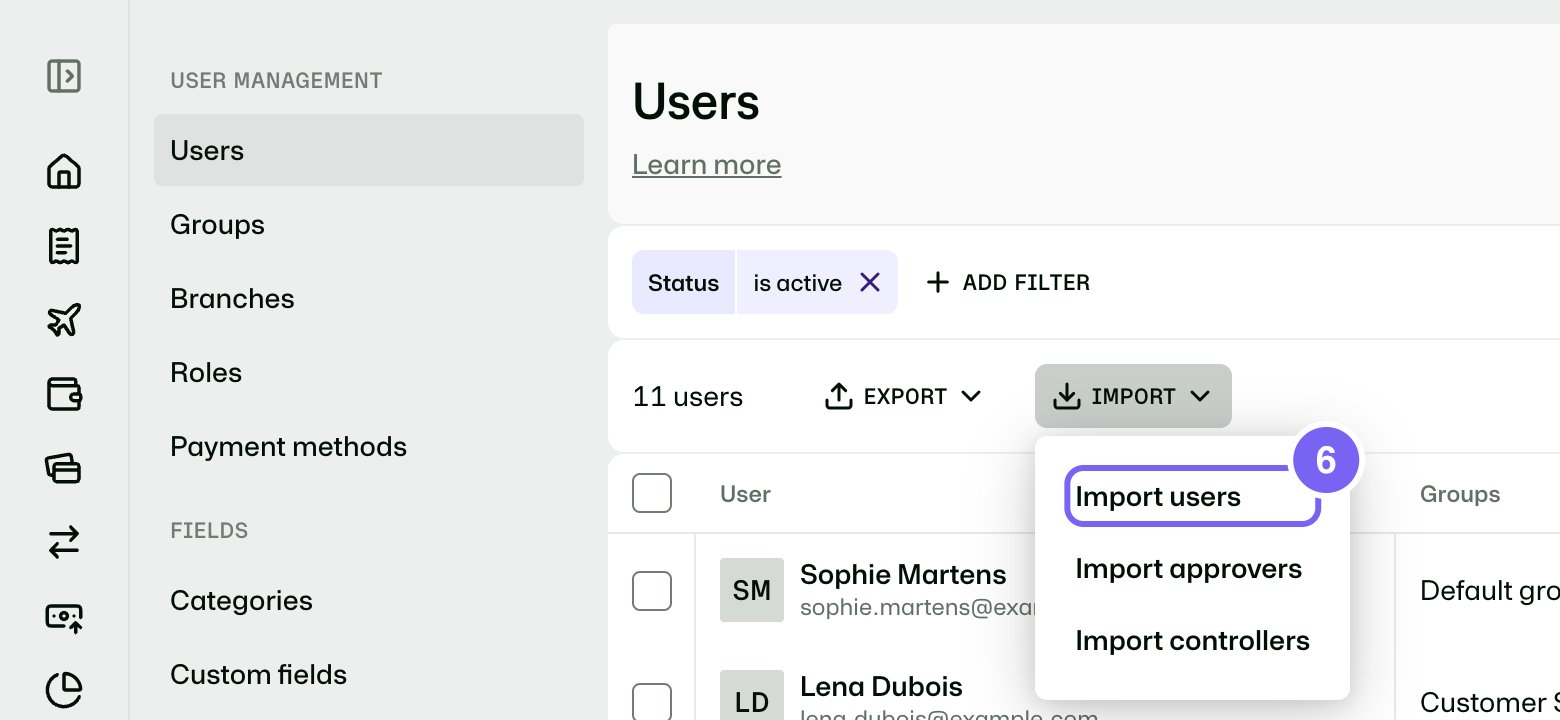Open Custom fields under Fields
Screen dimensions: 1560x720
click(x=369, y=674)
